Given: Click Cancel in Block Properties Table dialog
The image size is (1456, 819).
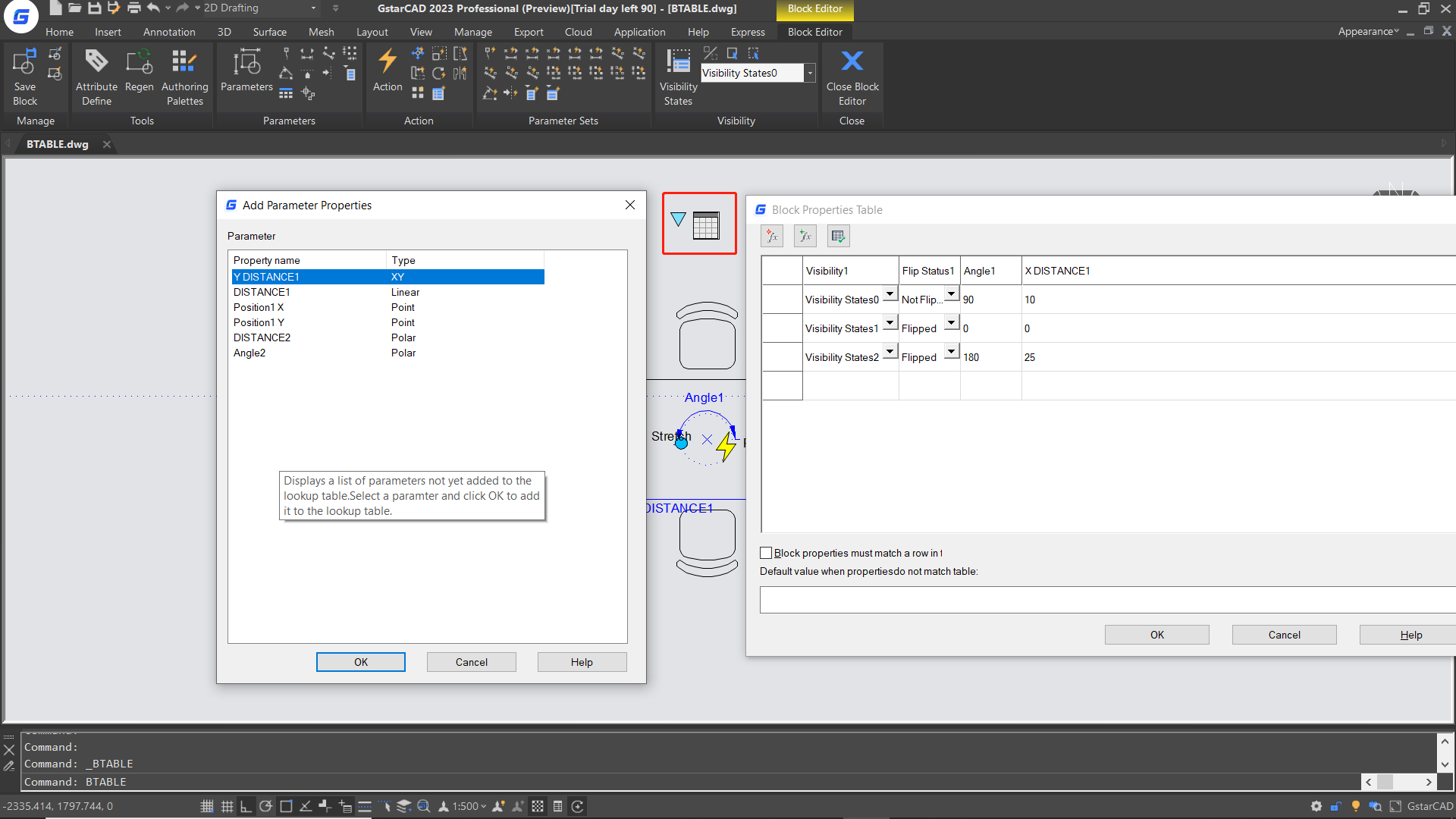Looking at the screenshot, I should (x=1284, y=635).
